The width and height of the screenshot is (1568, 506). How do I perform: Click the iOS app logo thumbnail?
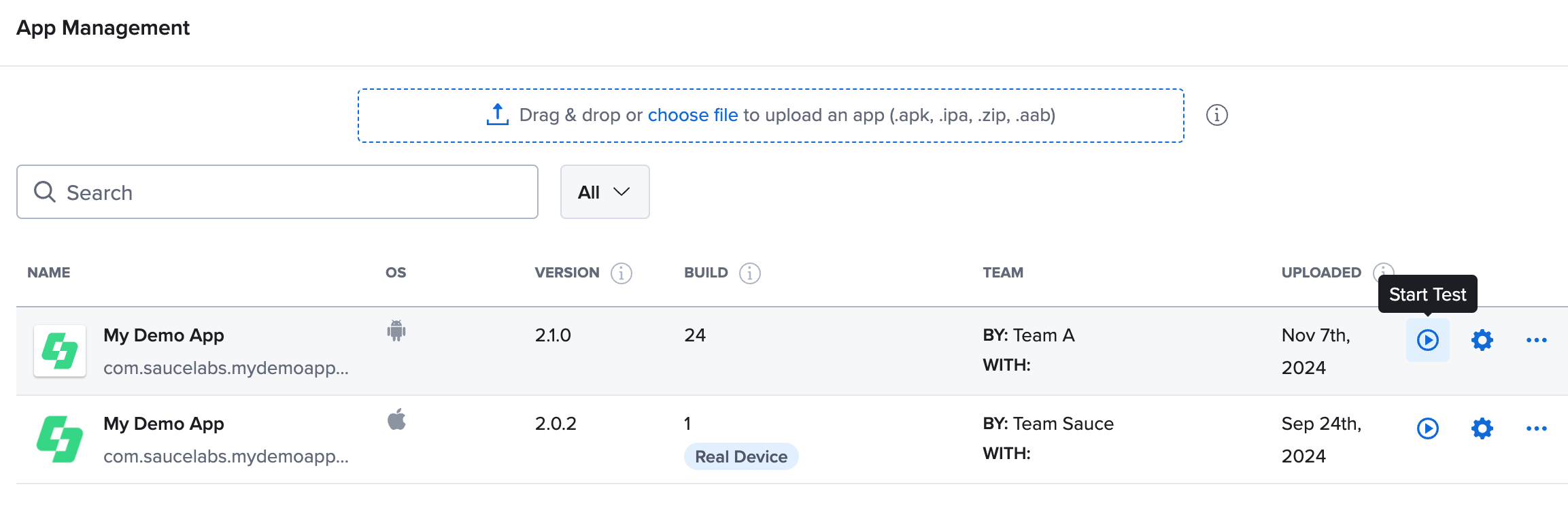(x=60, y=439)
